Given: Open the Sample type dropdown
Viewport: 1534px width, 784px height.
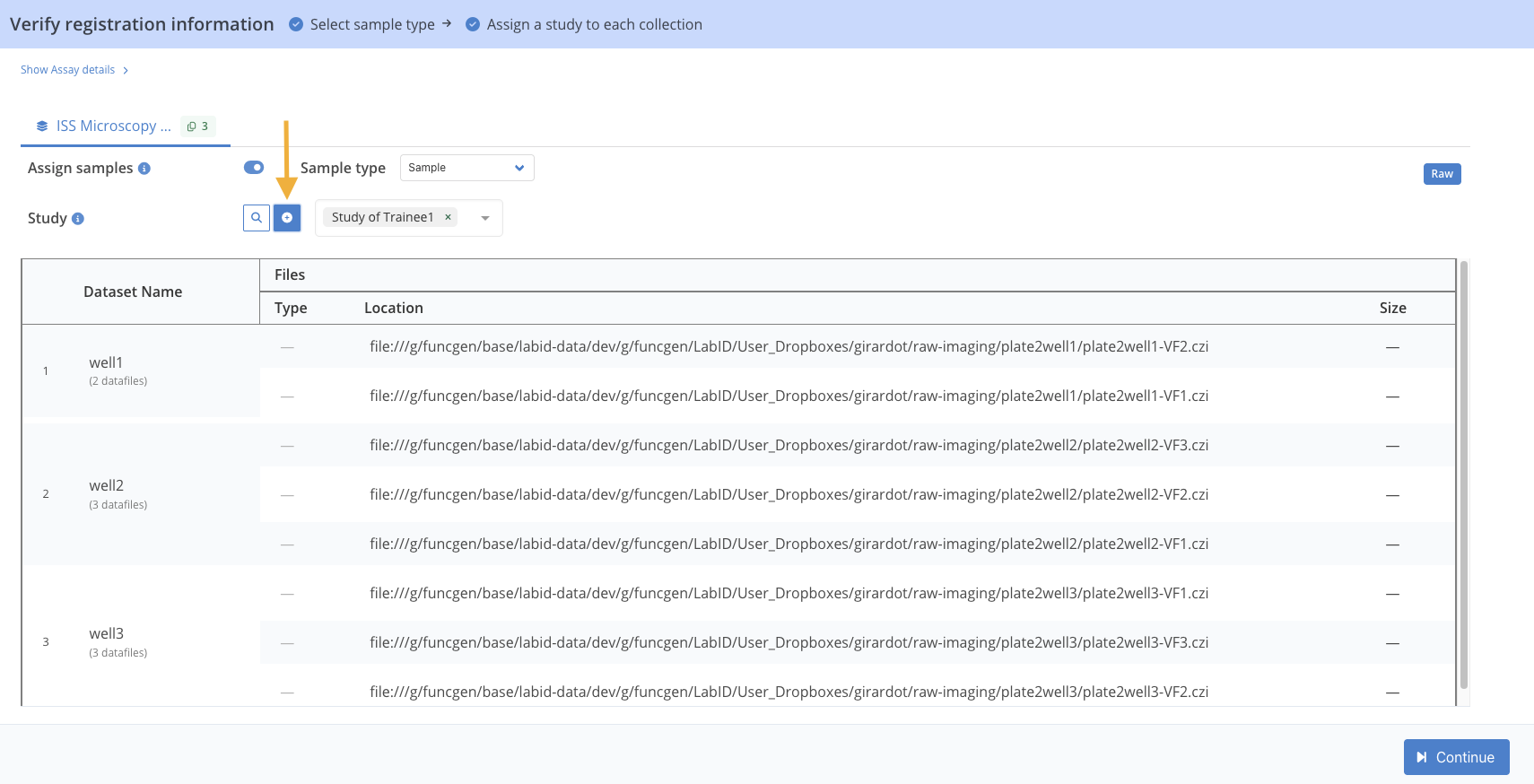Looking at the screenshot, I should click(x=466, y=168).
